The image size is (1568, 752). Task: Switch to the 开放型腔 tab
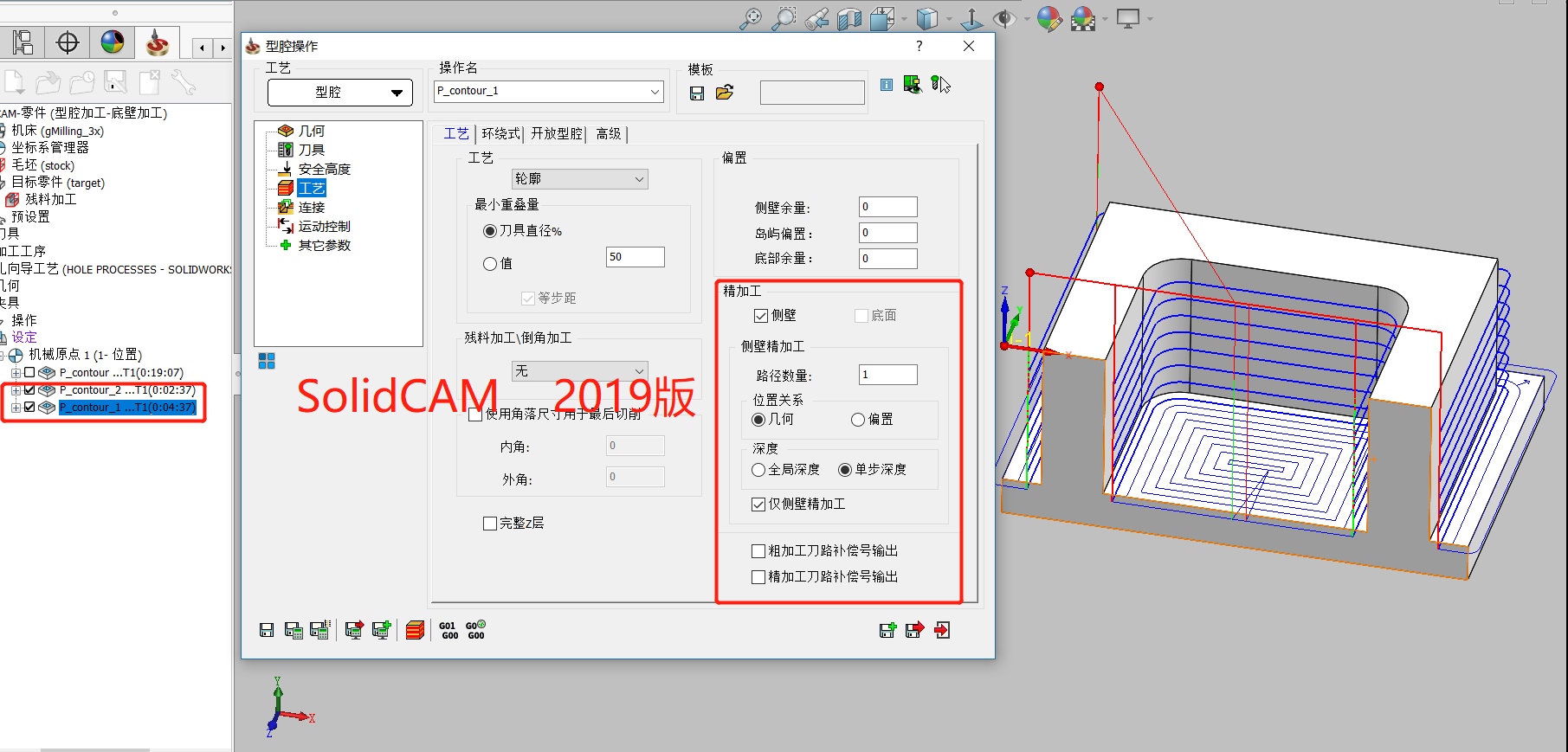557,133
